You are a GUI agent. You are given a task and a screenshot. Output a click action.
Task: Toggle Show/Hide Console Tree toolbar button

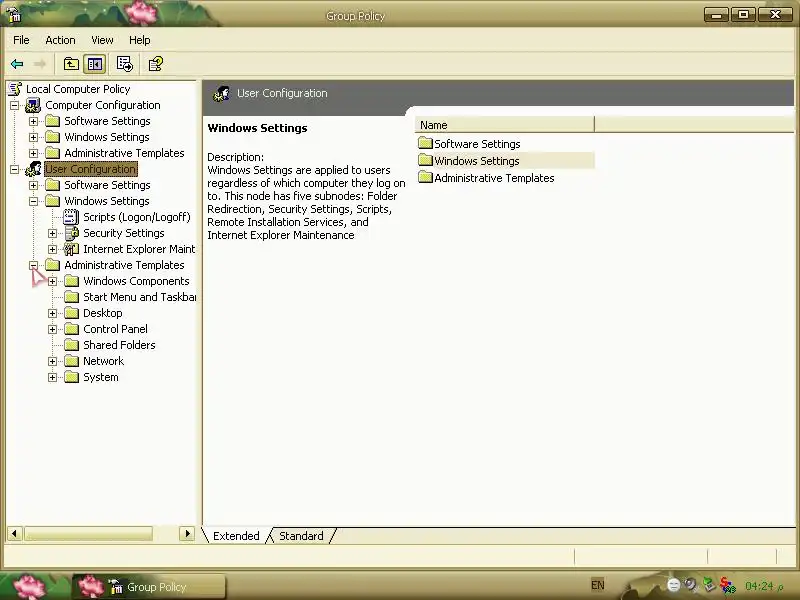(x=95, y=64)
